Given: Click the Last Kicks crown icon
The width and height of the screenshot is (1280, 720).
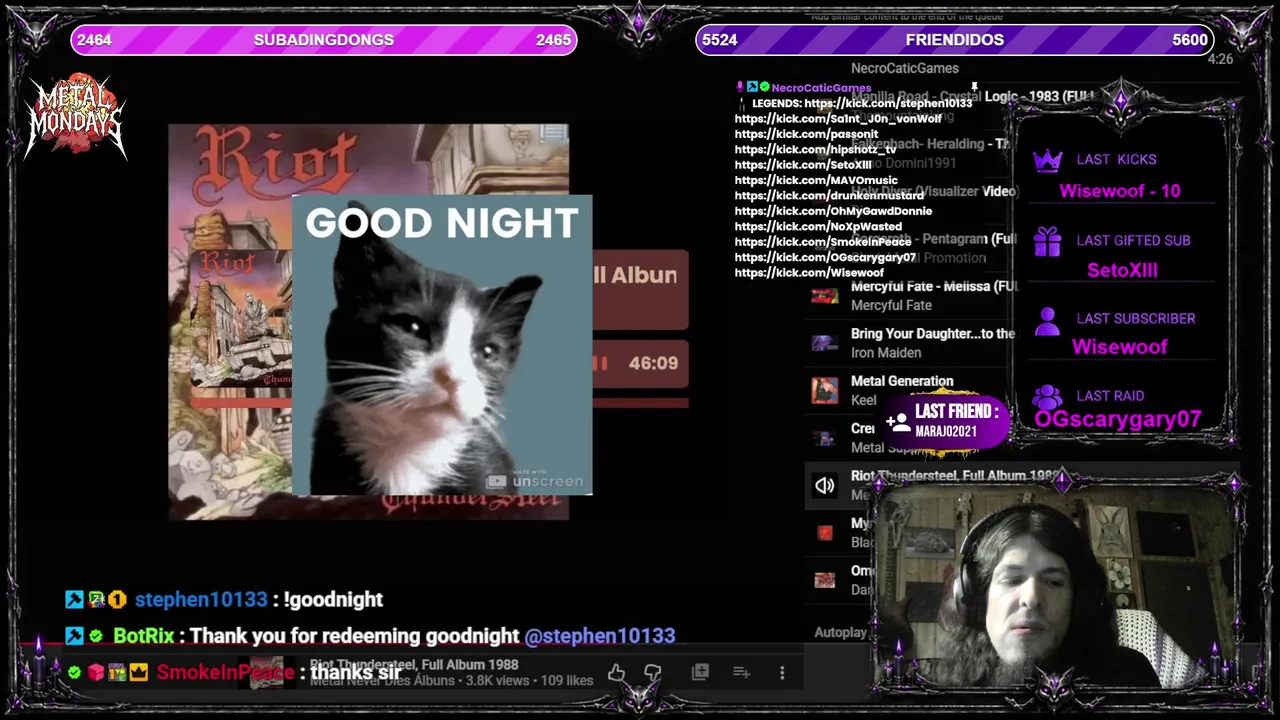Looking at the screenshot, I should [1047, 160].
